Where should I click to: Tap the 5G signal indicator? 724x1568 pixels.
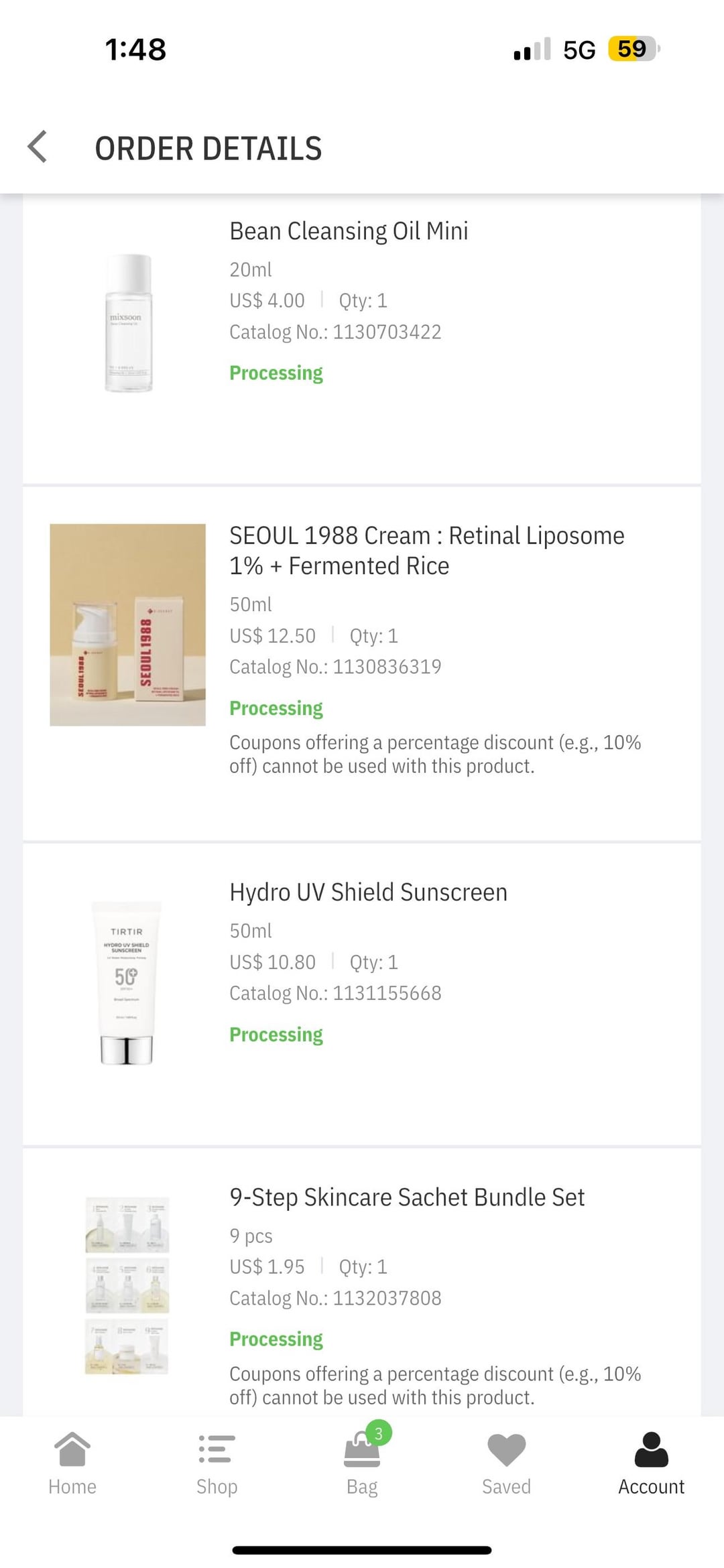pyautogui.click(x=579, y=50)
